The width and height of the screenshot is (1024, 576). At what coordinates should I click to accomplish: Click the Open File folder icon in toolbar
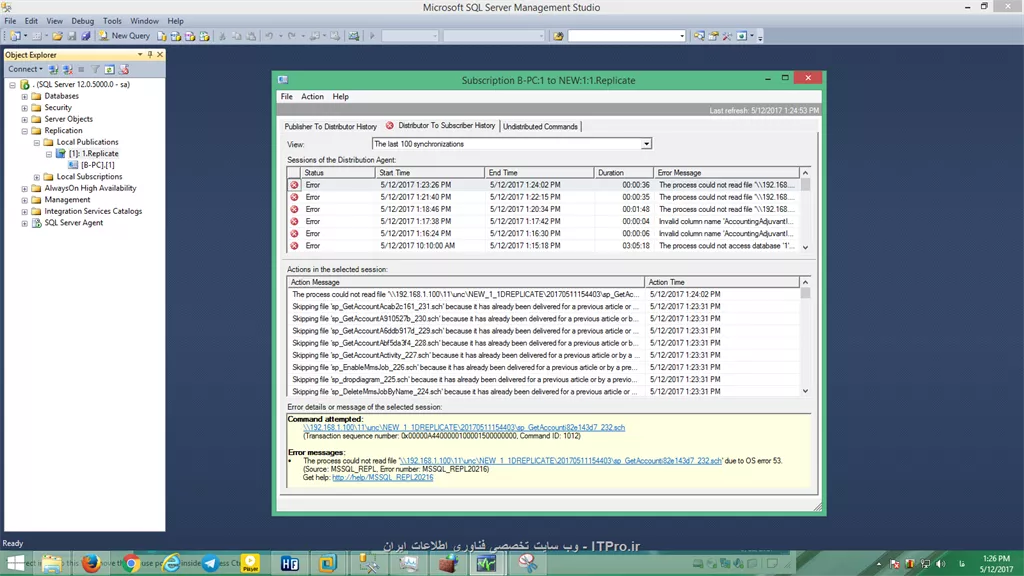[x=57, y=36]
